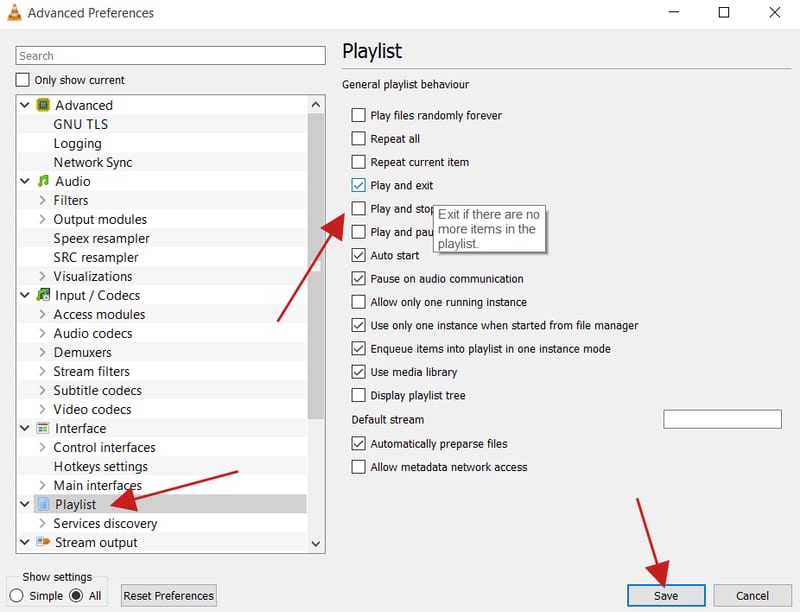Collapse the Playlist tree section
Screen dimensions: 800x612
(24, 504)
